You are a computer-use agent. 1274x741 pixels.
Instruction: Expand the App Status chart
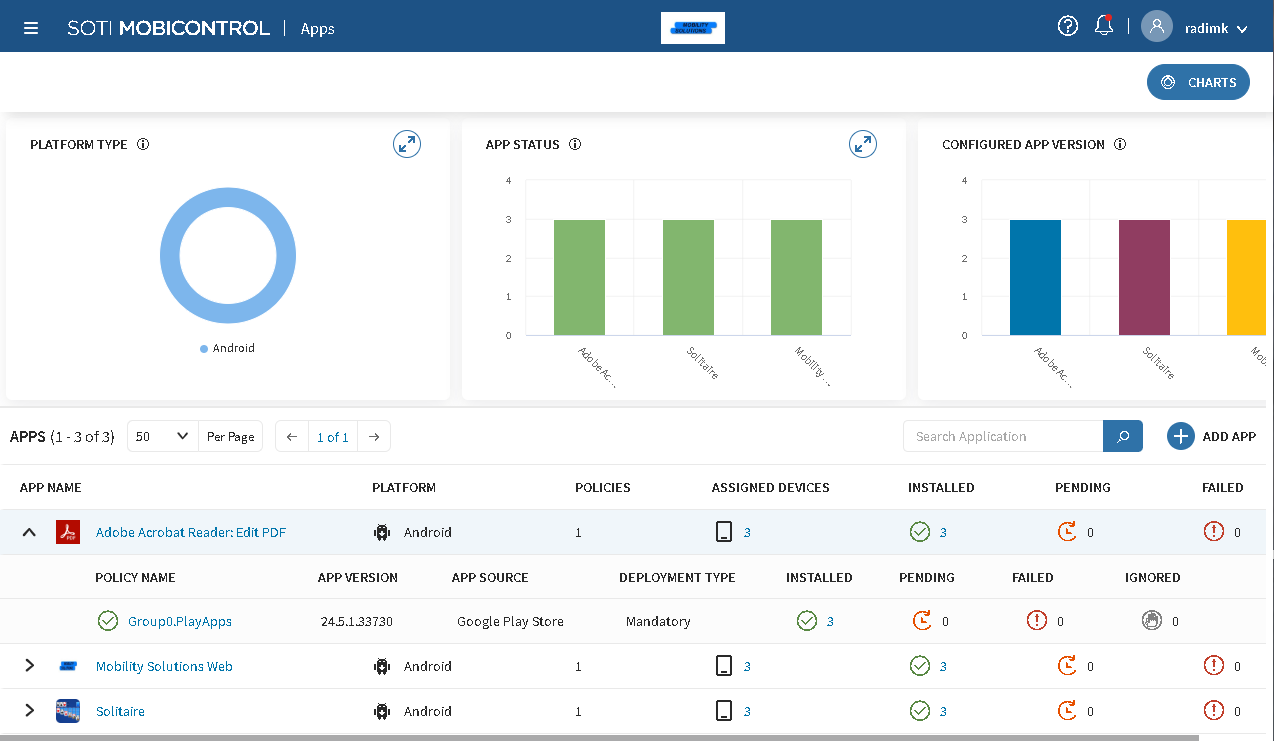tap(862, 144)
